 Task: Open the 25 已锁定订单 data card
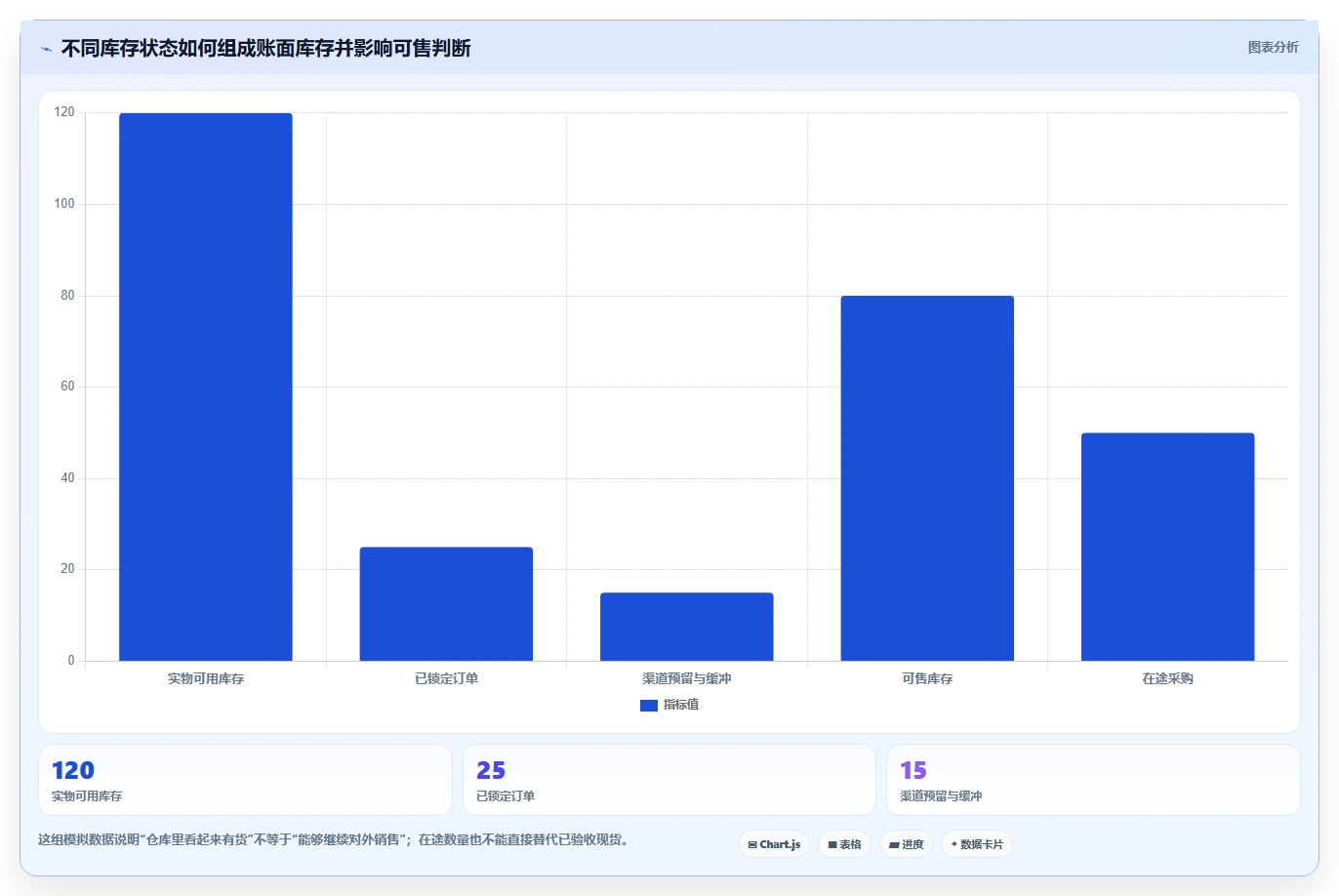pos(669,780)
